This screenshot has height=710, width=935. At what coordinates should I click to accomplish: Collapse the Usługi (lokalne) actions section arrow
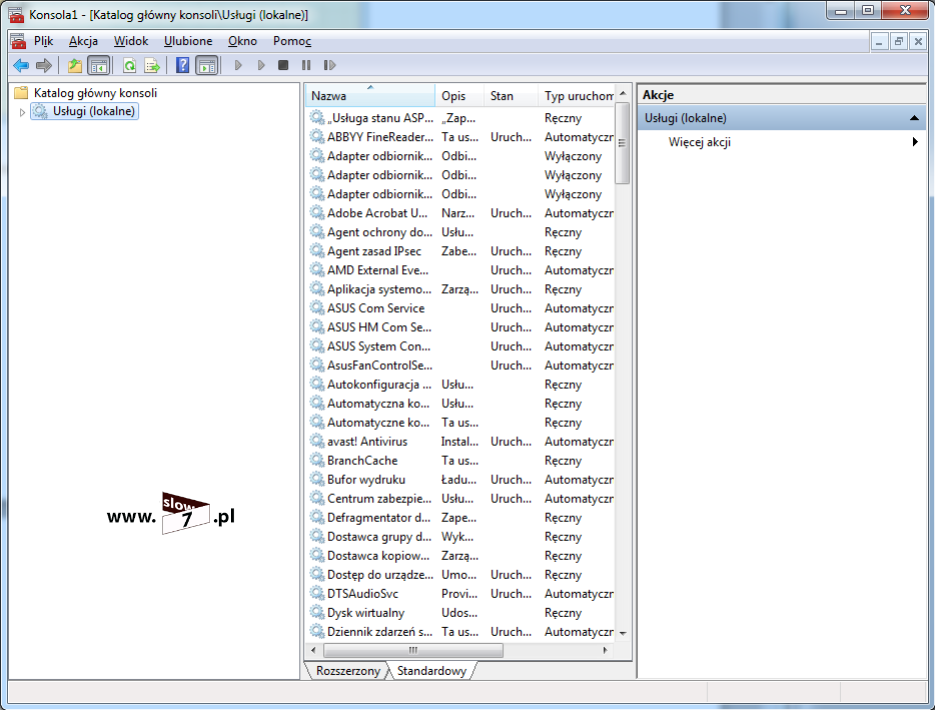coord(914,118)
